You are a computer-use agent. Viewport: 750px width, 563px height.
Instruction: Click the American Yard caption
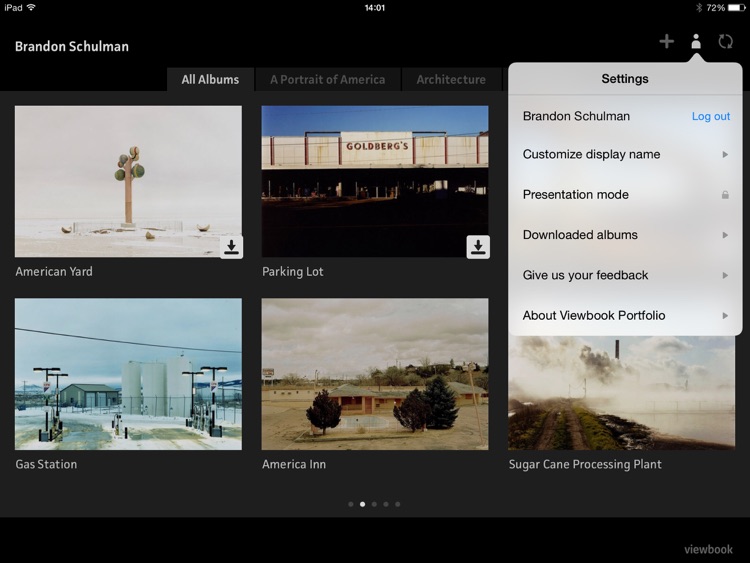pyautogui.click(x=54, y=272)
